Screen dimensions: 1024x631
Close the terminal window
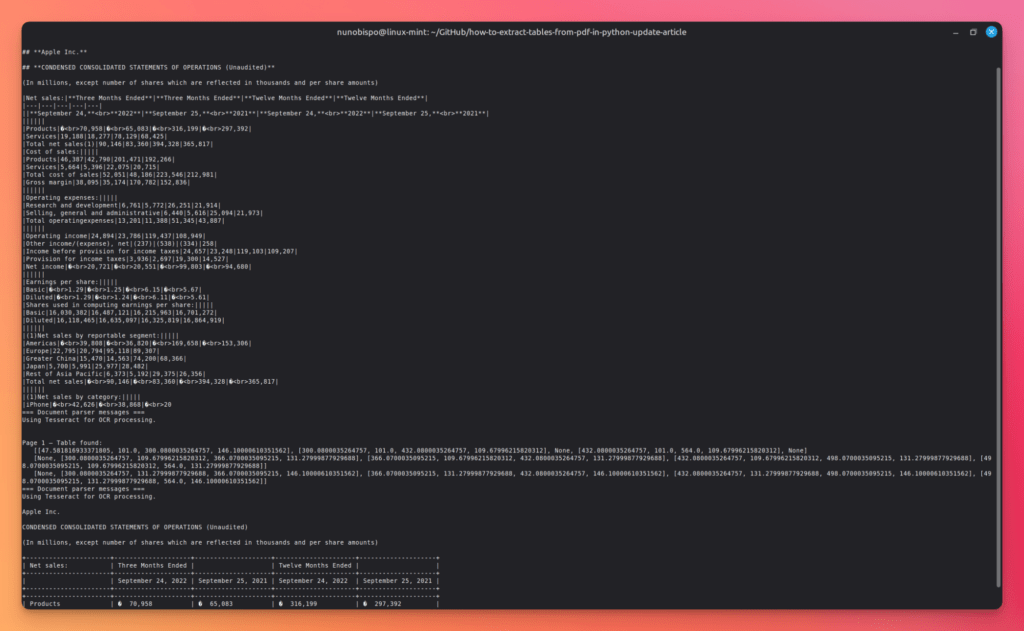coord(991,32)
